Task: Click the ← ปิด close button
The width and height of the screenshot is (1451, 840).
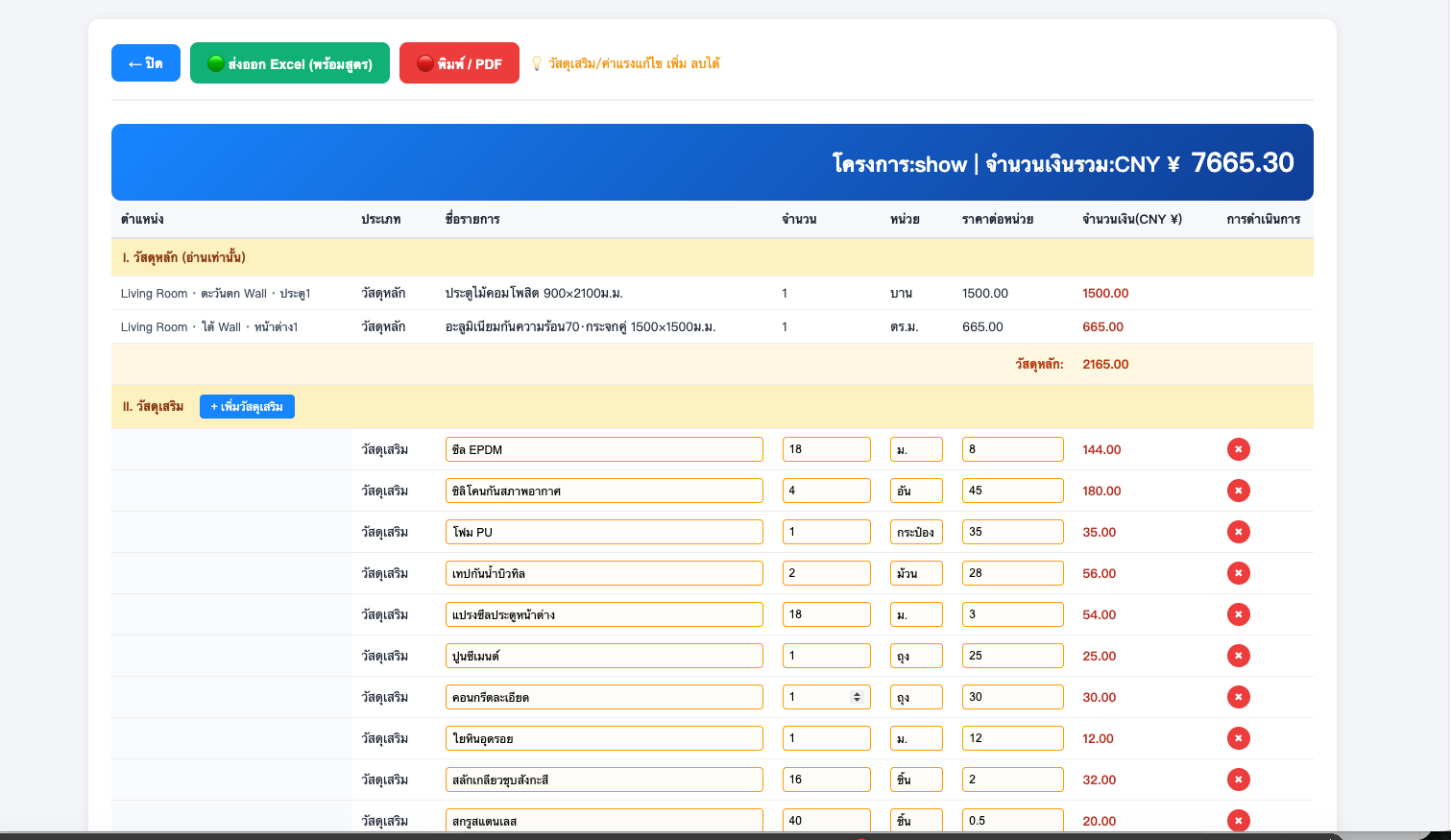Action: (146, 63)
